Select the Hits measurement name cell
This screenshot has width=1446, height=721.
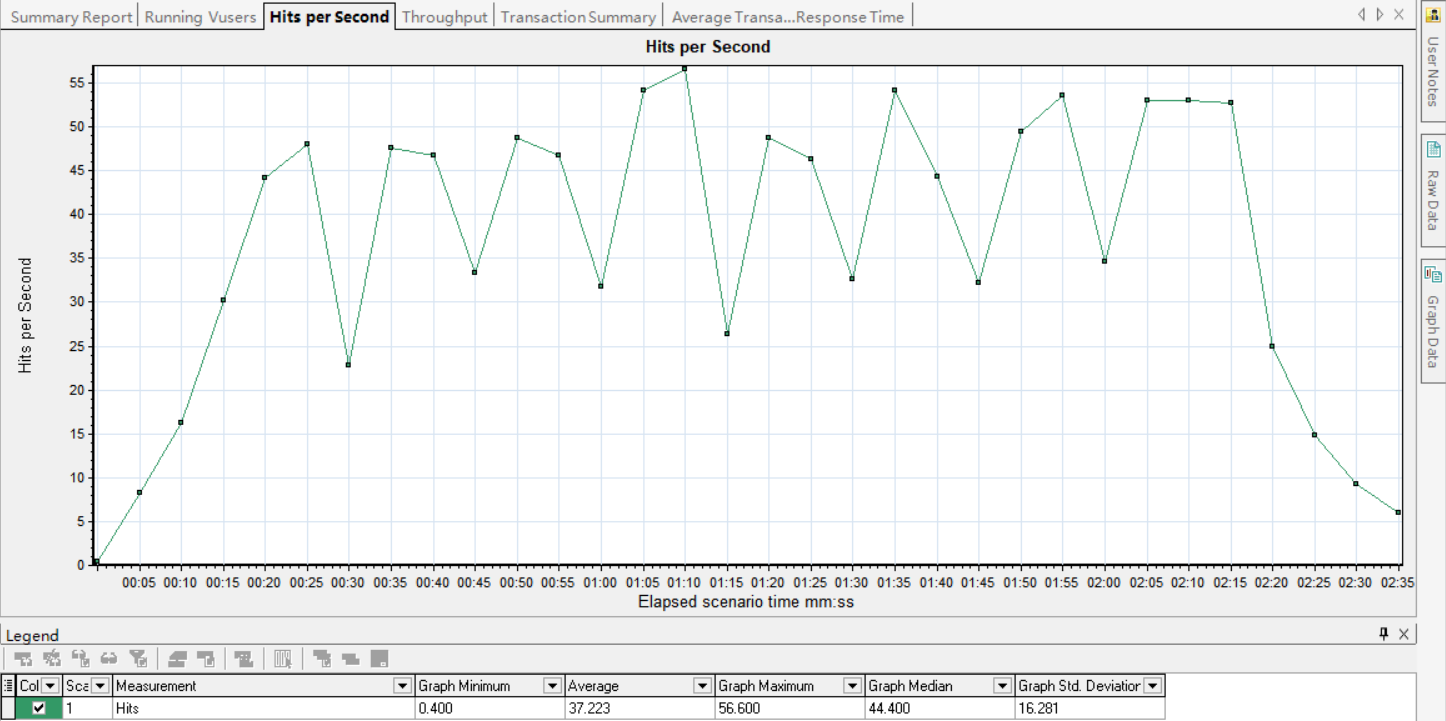tap(264, 708)
